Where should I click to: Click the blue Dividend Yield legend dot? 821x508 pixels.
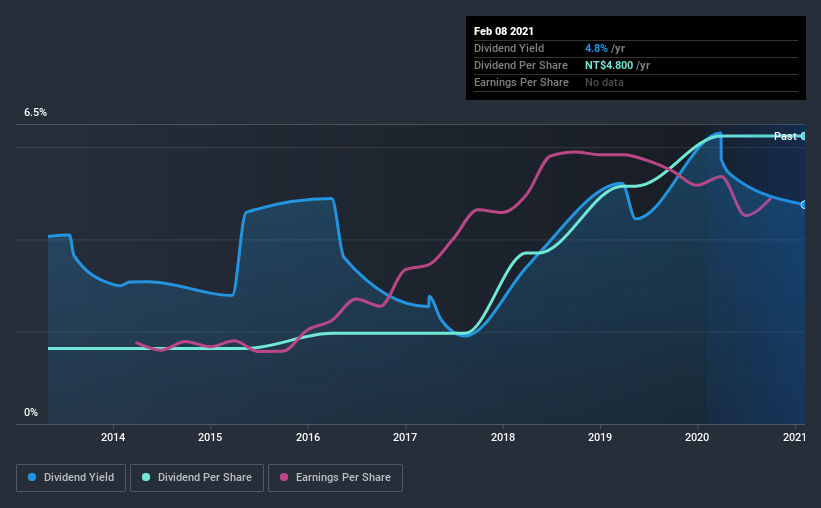(32, 477)
